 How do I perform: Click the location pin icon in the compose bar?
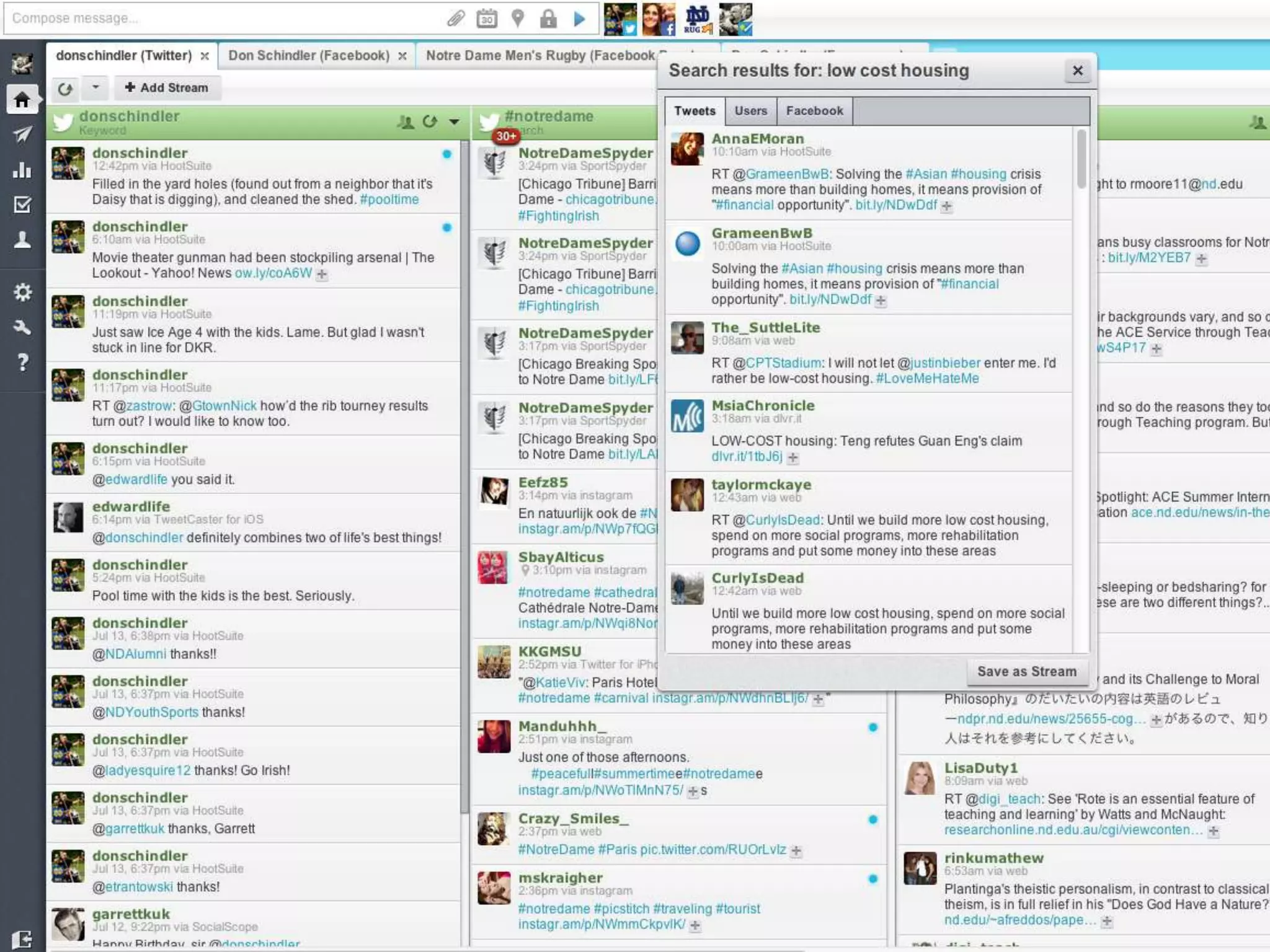[518, 19]
